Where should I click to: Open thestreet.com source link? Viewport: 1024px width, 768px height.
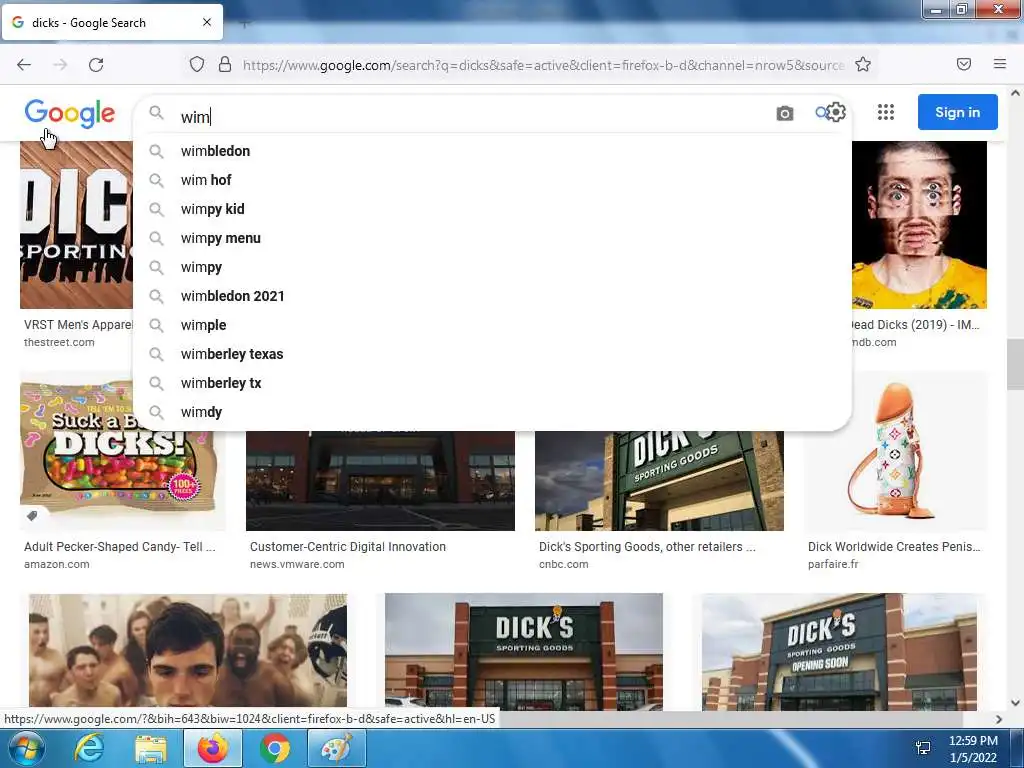coord(59,342)
